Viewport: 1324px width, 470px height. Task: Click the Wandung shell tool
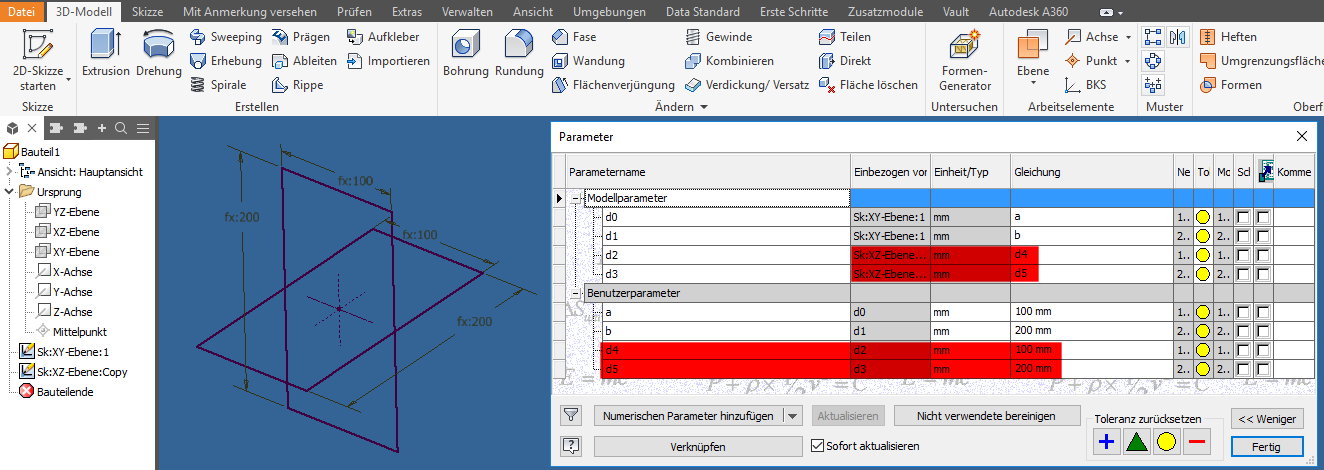coord(588,61)
